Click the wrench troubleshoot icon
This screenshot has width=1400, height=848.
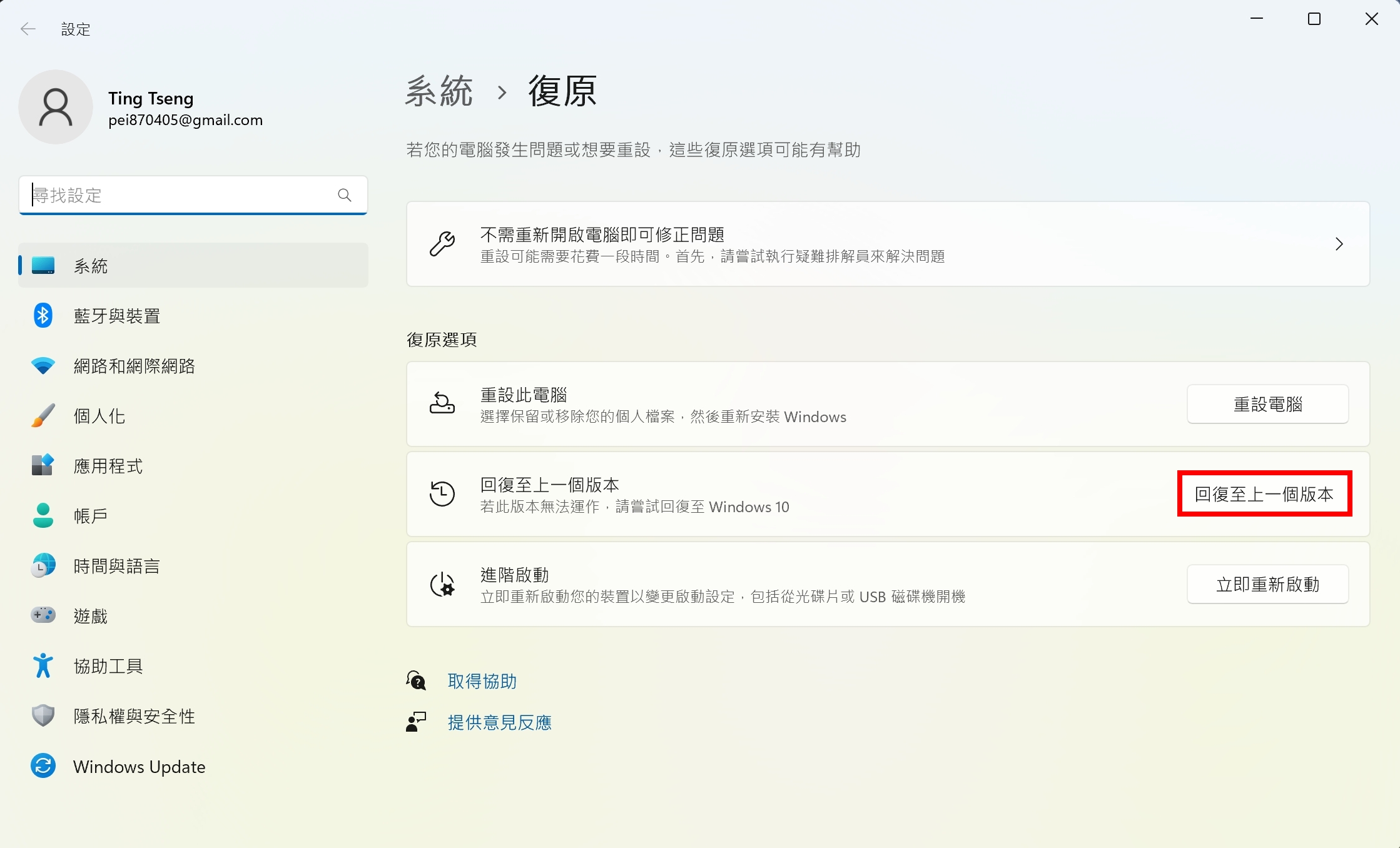point(442,244)
